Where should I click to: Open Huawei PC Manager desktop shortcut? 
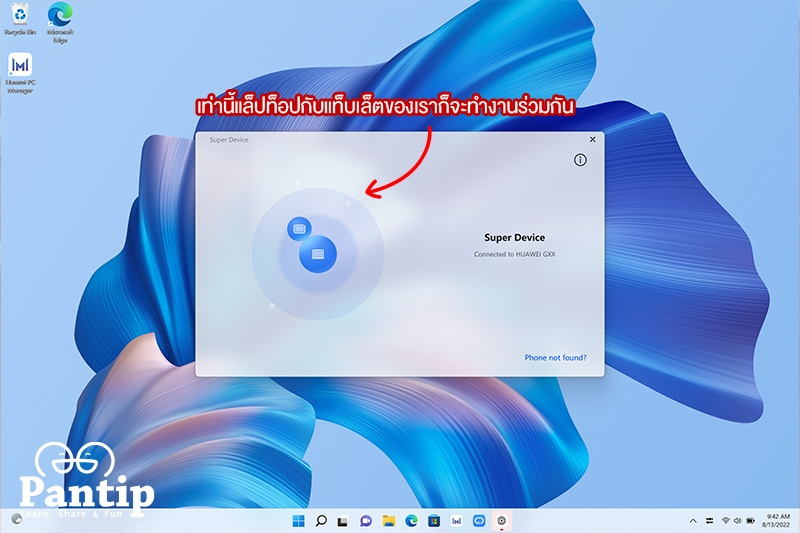20,73
